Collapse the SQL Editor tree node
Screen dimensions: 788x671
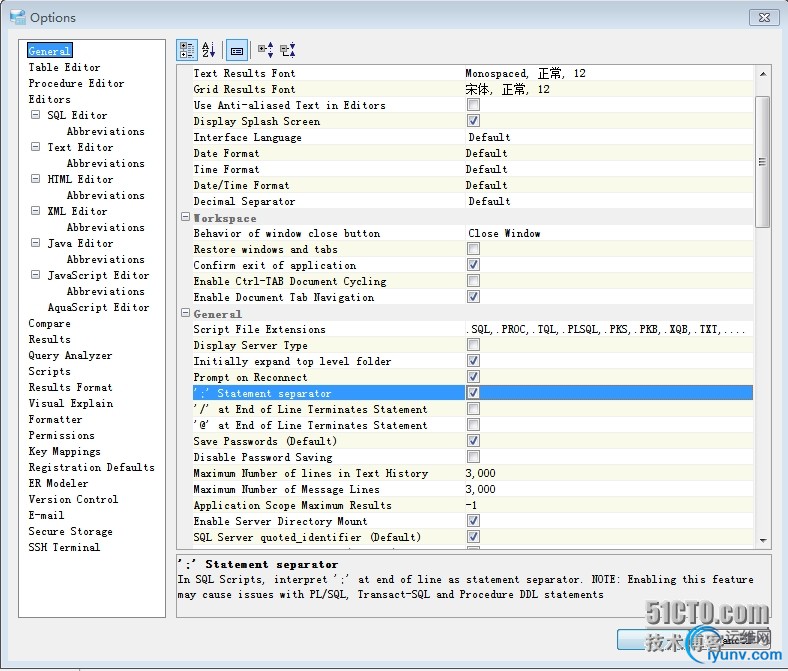click(x=35, y=115)
